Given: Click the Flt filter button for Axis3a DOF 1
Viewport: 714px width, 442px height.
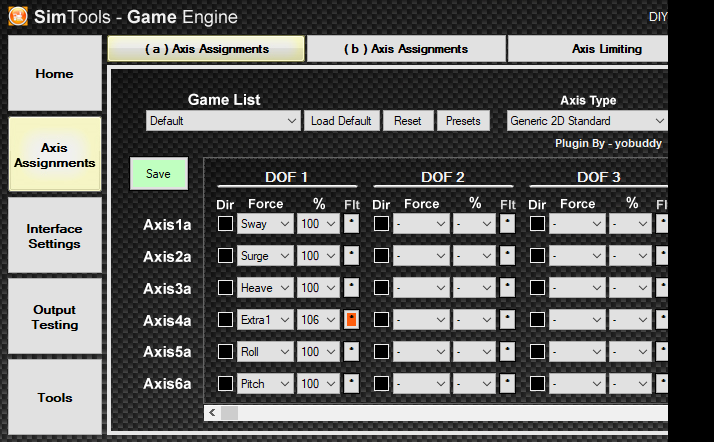Looking at the screenshot, I should click(351, 287).
